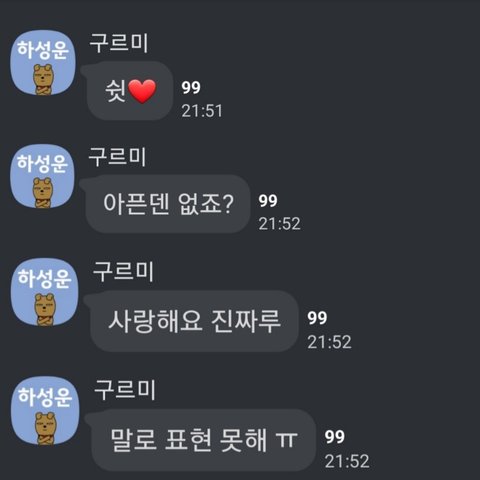Tap the 하성운 avatar next to 아픈덴 없죠?
Screen dimensions: 480x480
(x=42, y=176)
